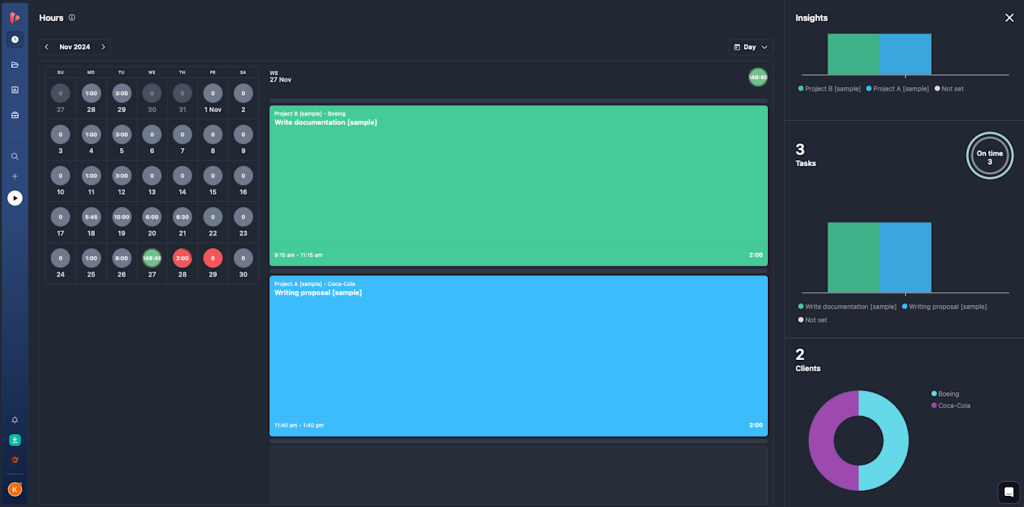The height and width of the screenshot is (507, 1024).
Task: Click the cyan Boeing donut segment
Action: point(895,440)
